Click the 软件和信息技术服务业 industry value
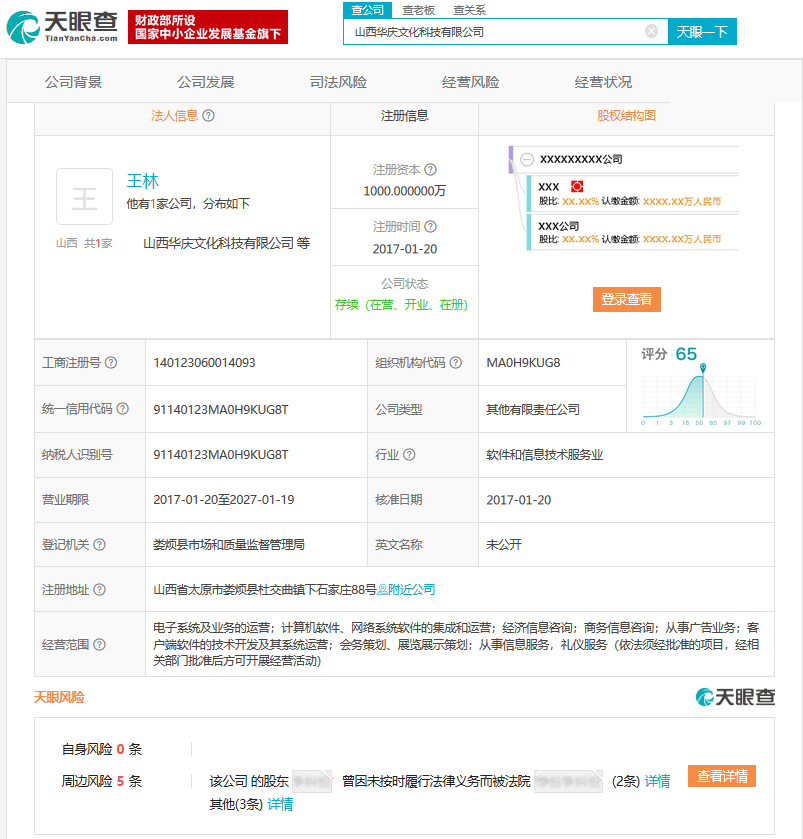This screenshot has width=803, height=839. pos(545,455)
